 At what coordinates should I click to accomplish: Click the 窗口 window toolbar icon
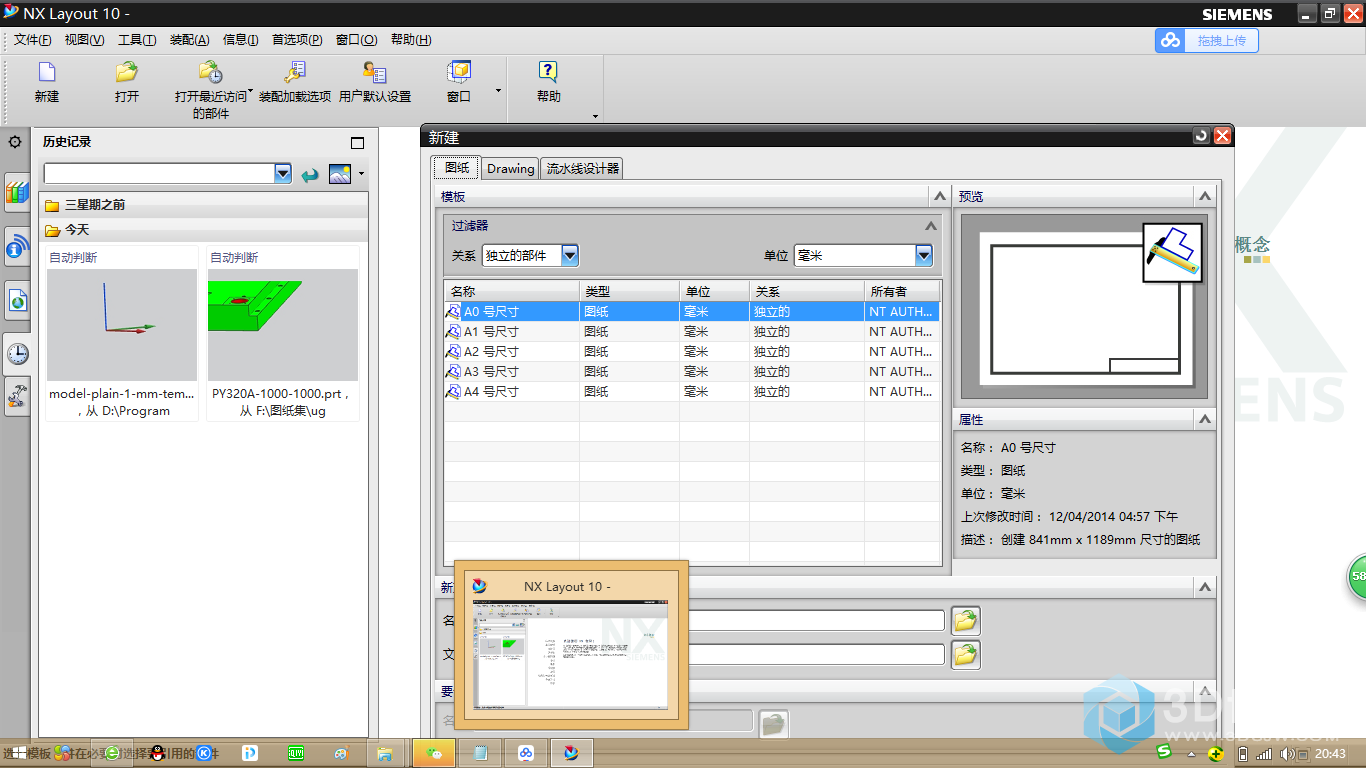459,72
